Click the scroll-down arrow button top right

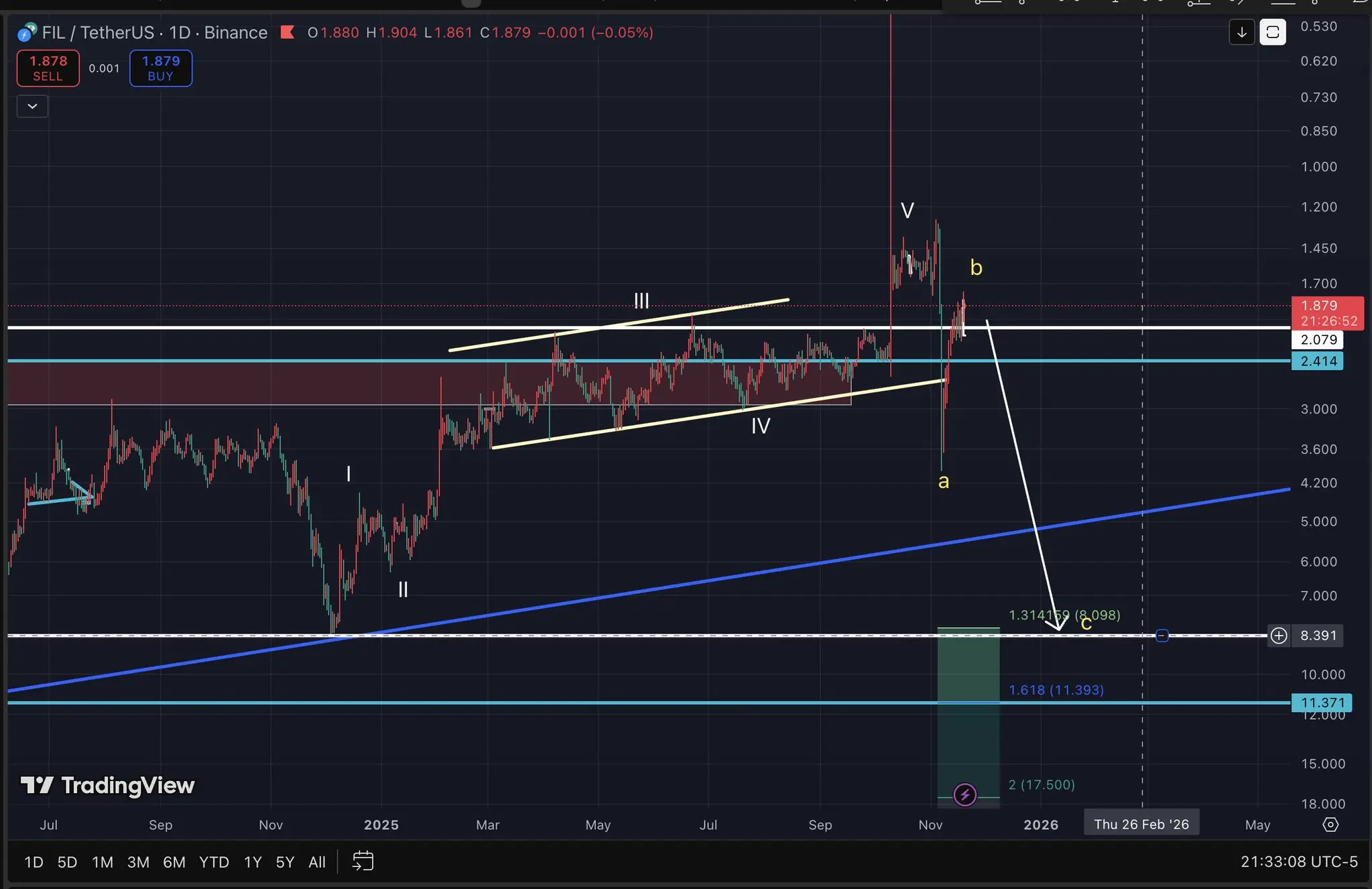(x=1241, y=32)
